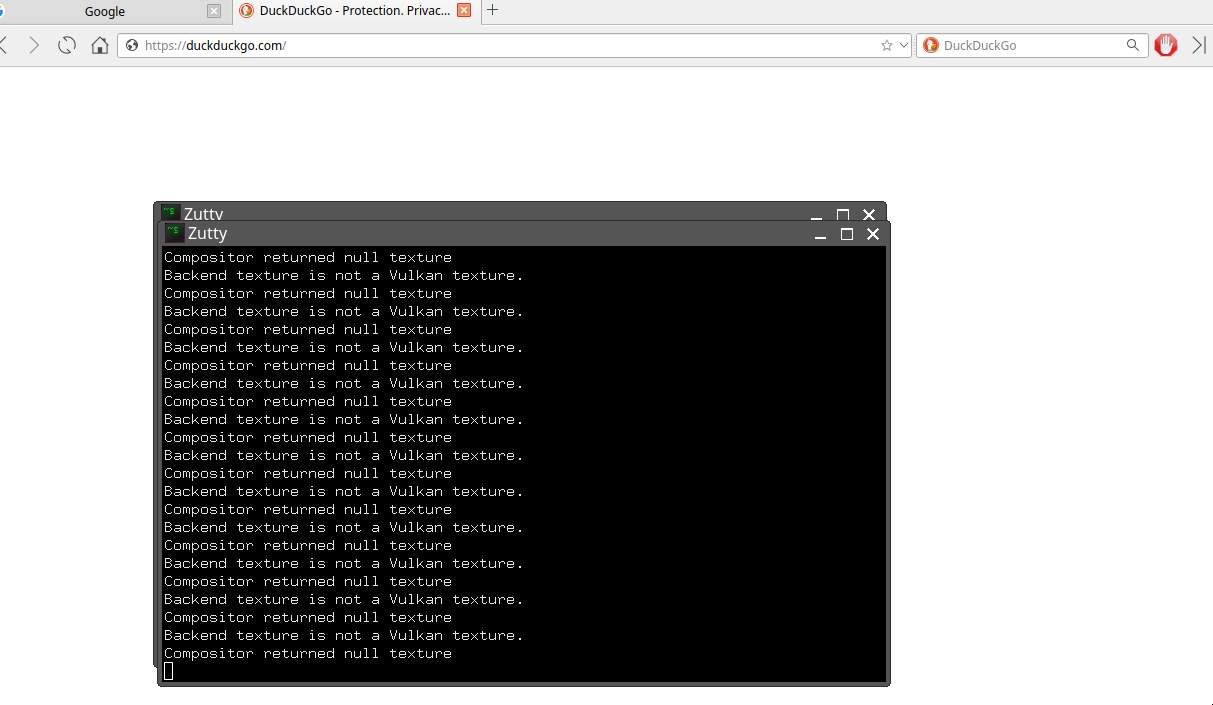Close the DuckDuckGo tab
The height and width of the screenshot is (705, 1213).
(463, 11)
